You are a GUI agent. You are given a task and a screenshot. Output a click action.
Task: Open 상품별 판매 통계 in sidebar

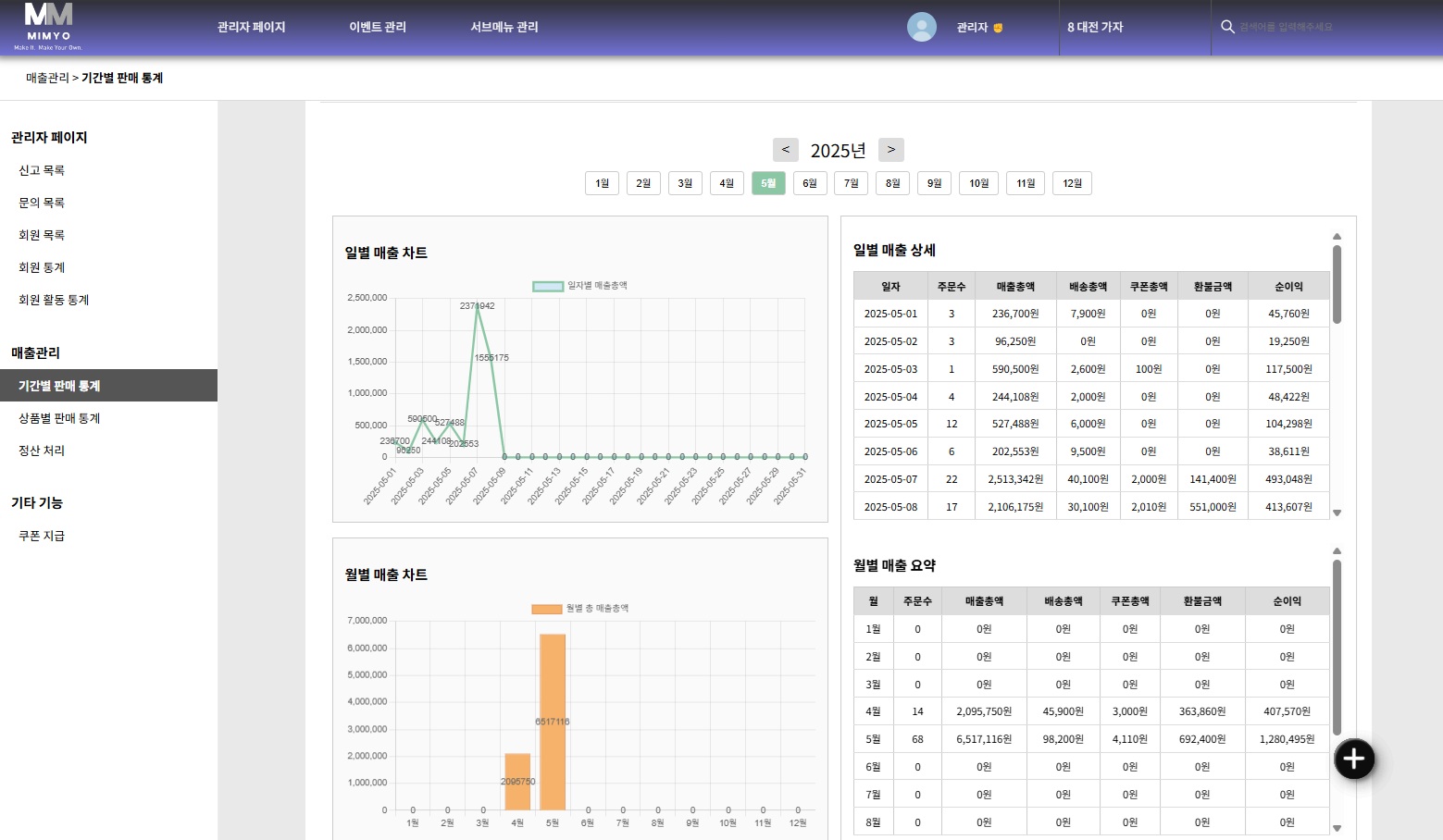tap(59, 418)
